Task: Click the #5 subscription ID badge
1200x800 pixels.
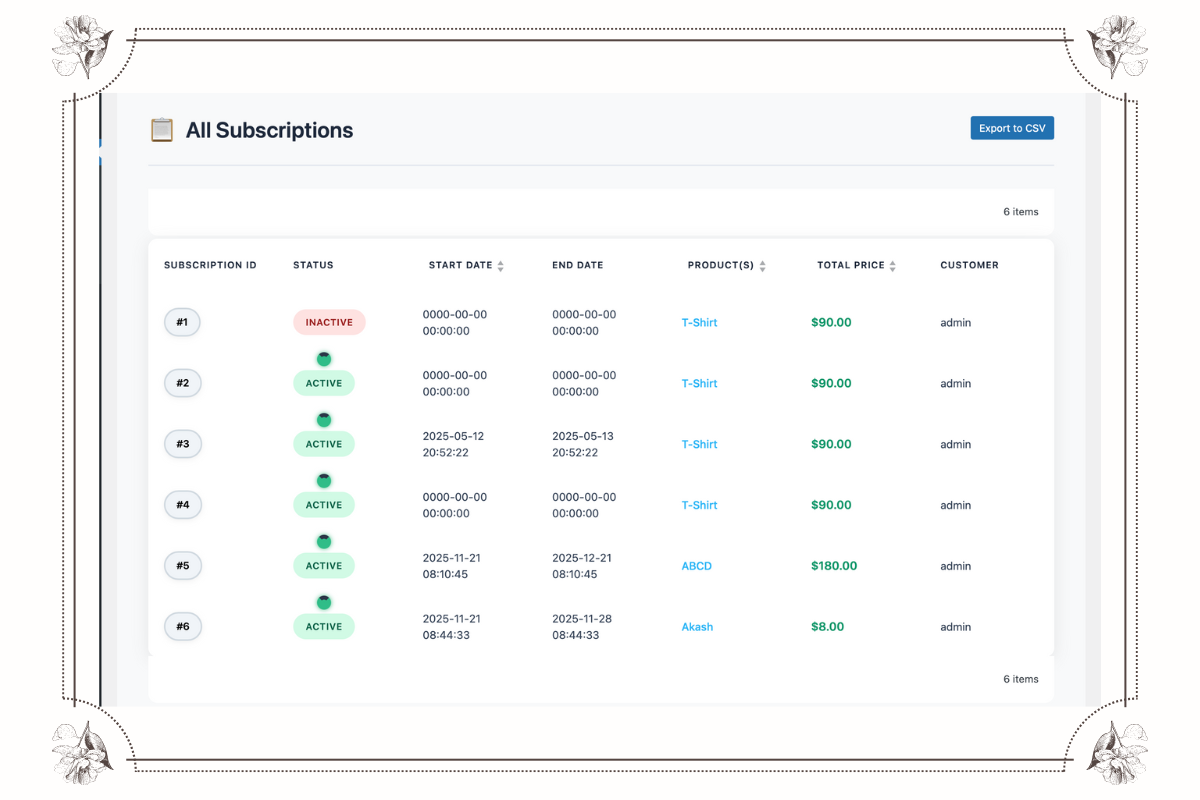Action: pos(182,566)
